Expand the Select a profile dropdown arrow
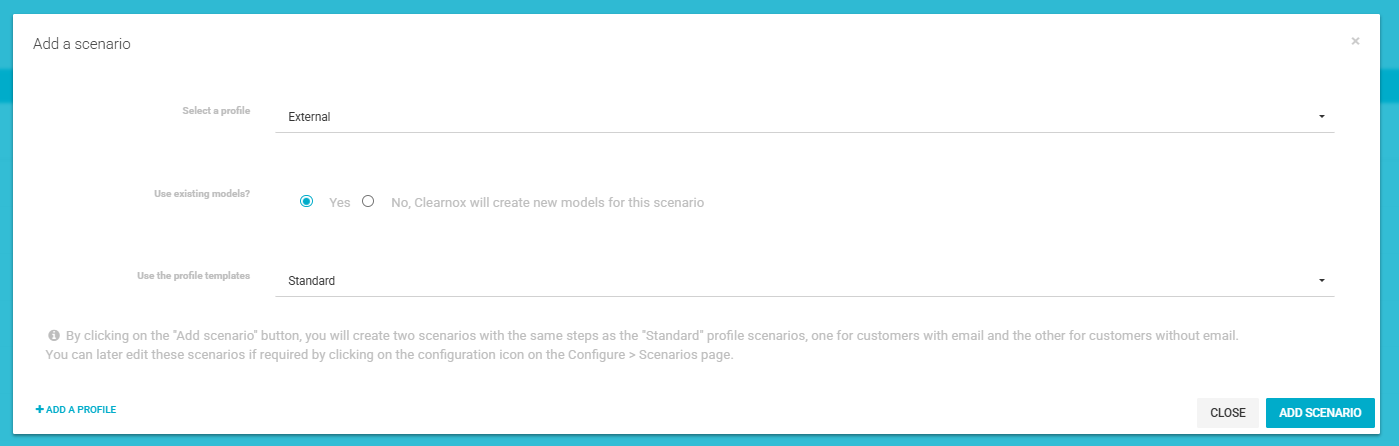This screenshot has width=1399, height=446. point(1321,117)
